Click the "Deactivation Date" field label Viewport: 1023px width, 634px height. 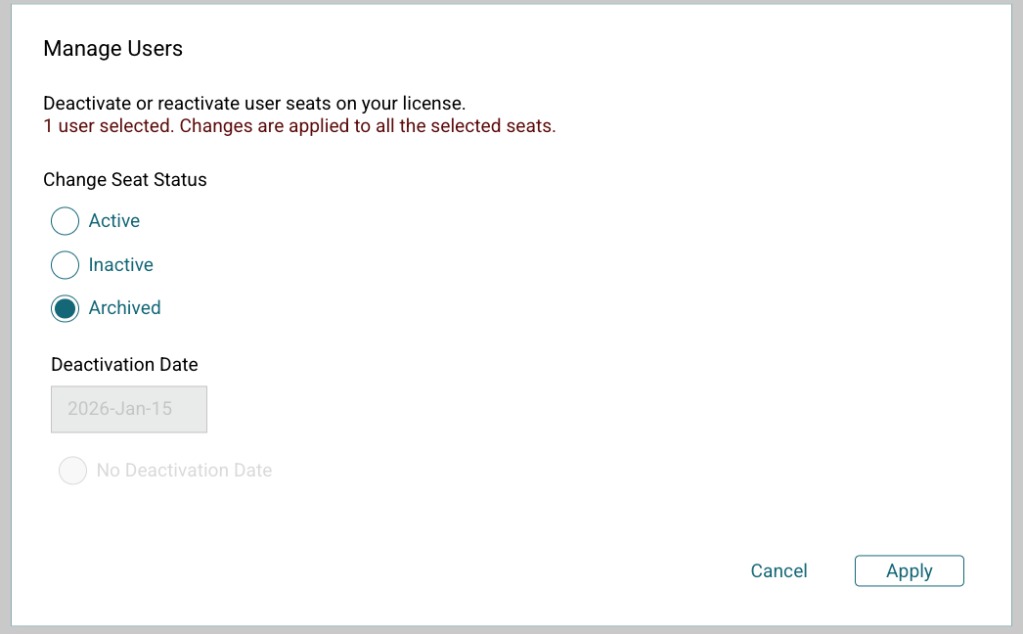pos(125,364)
